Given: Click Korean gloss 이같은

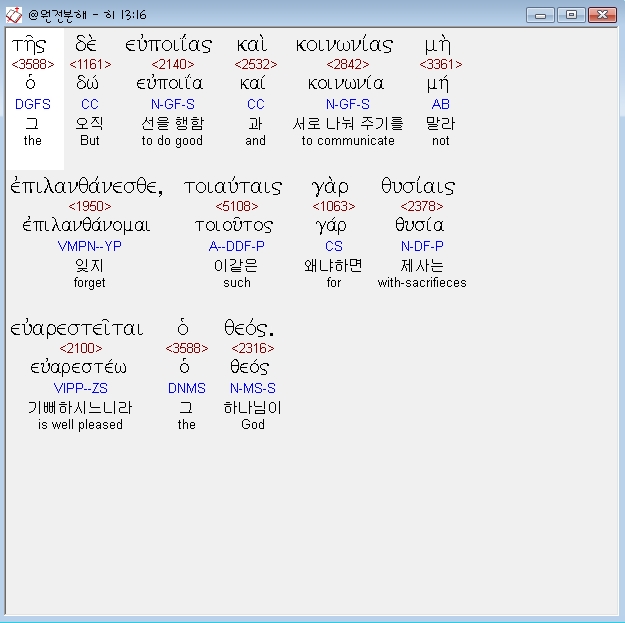Looking at the screenshot, I should [236, 265].
